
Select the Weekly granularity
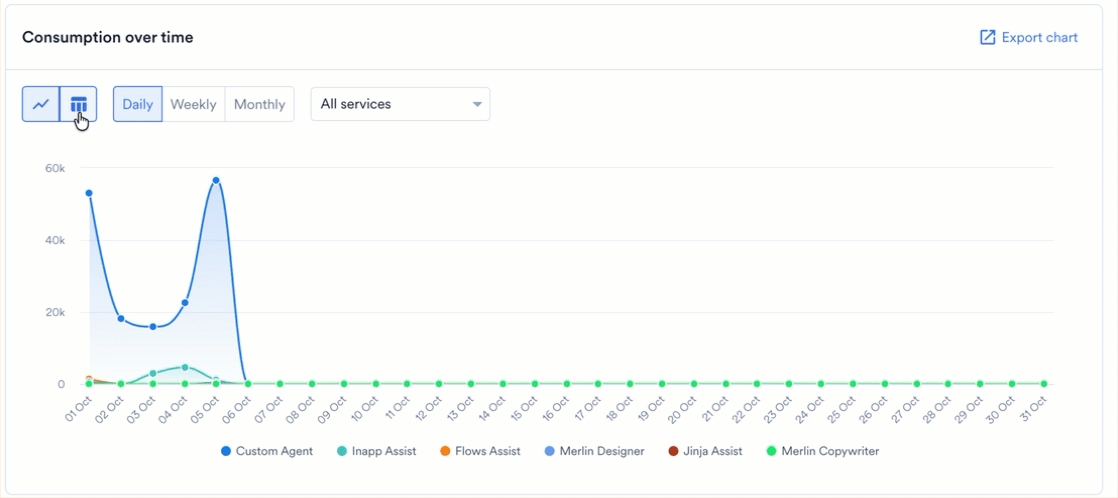click(x=193, y=104)
